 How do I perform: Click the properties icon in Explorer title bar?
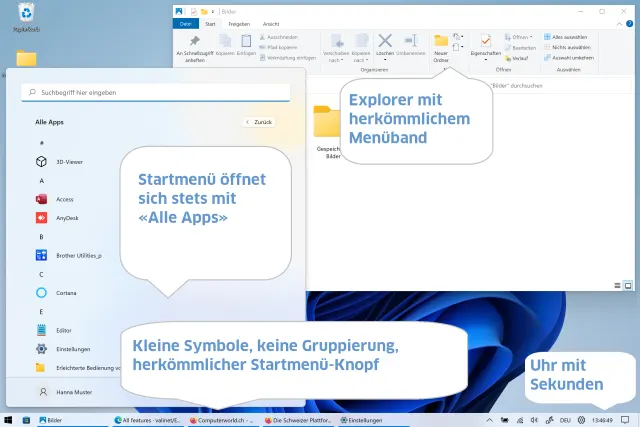[x=194, y=12]
